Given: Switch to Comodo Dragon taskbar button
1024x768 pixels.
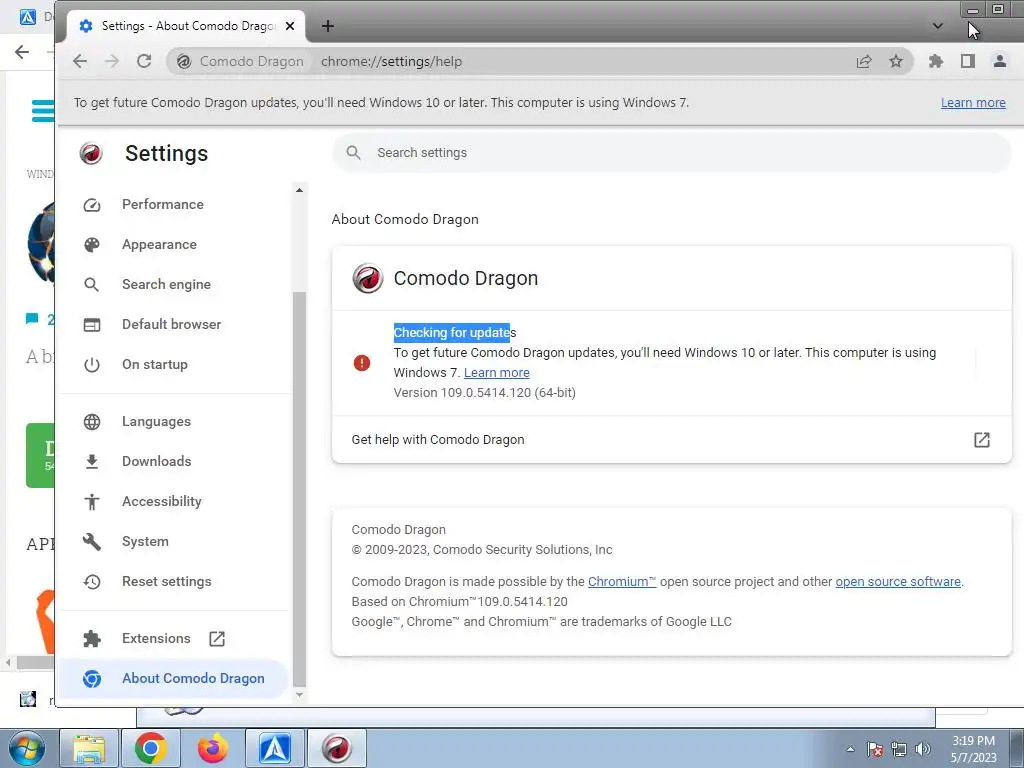Looking at the screenshot, I should tap(336, 748).
